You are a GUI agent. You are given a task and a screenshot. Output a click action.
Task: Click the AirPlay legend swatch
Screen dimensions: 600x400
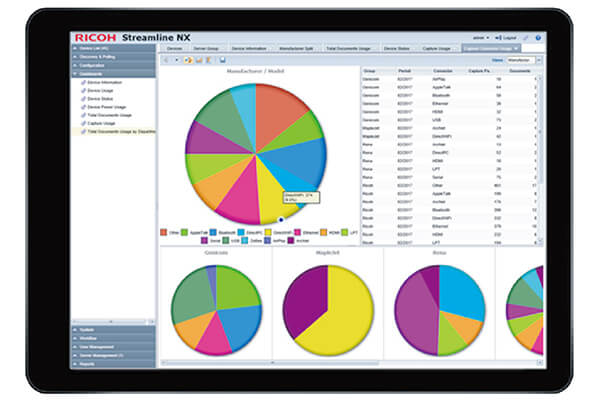pos(267,241)
